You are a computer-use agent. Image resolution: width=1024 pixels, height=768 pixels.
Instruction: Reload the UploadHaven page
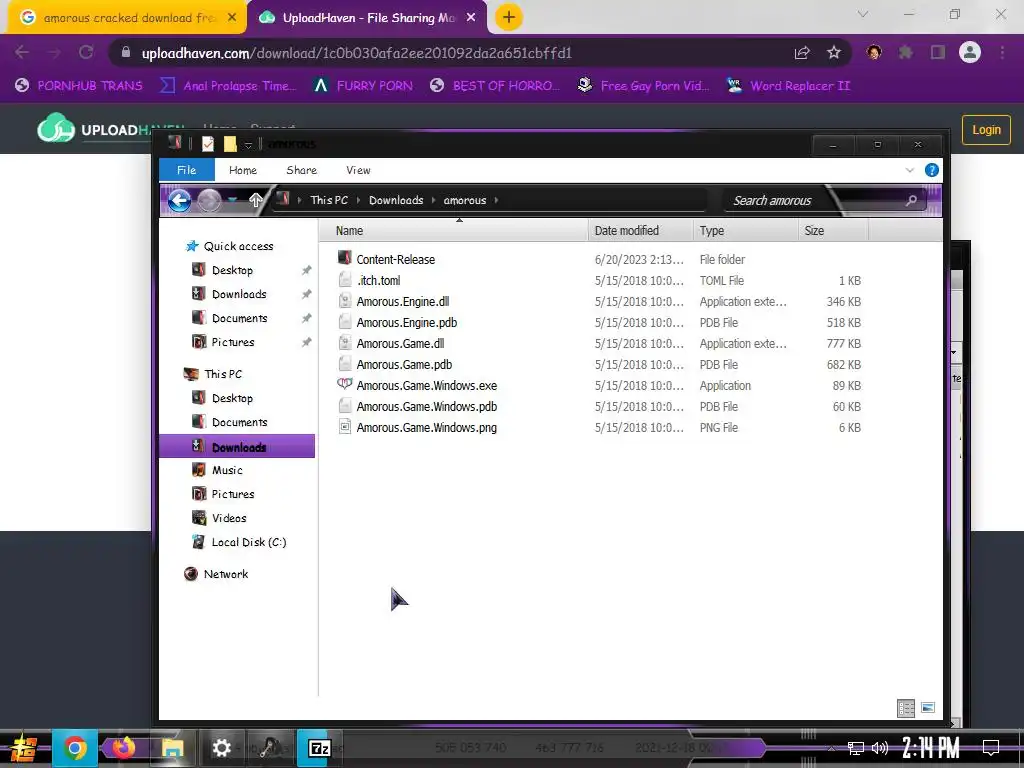(86, 52)
